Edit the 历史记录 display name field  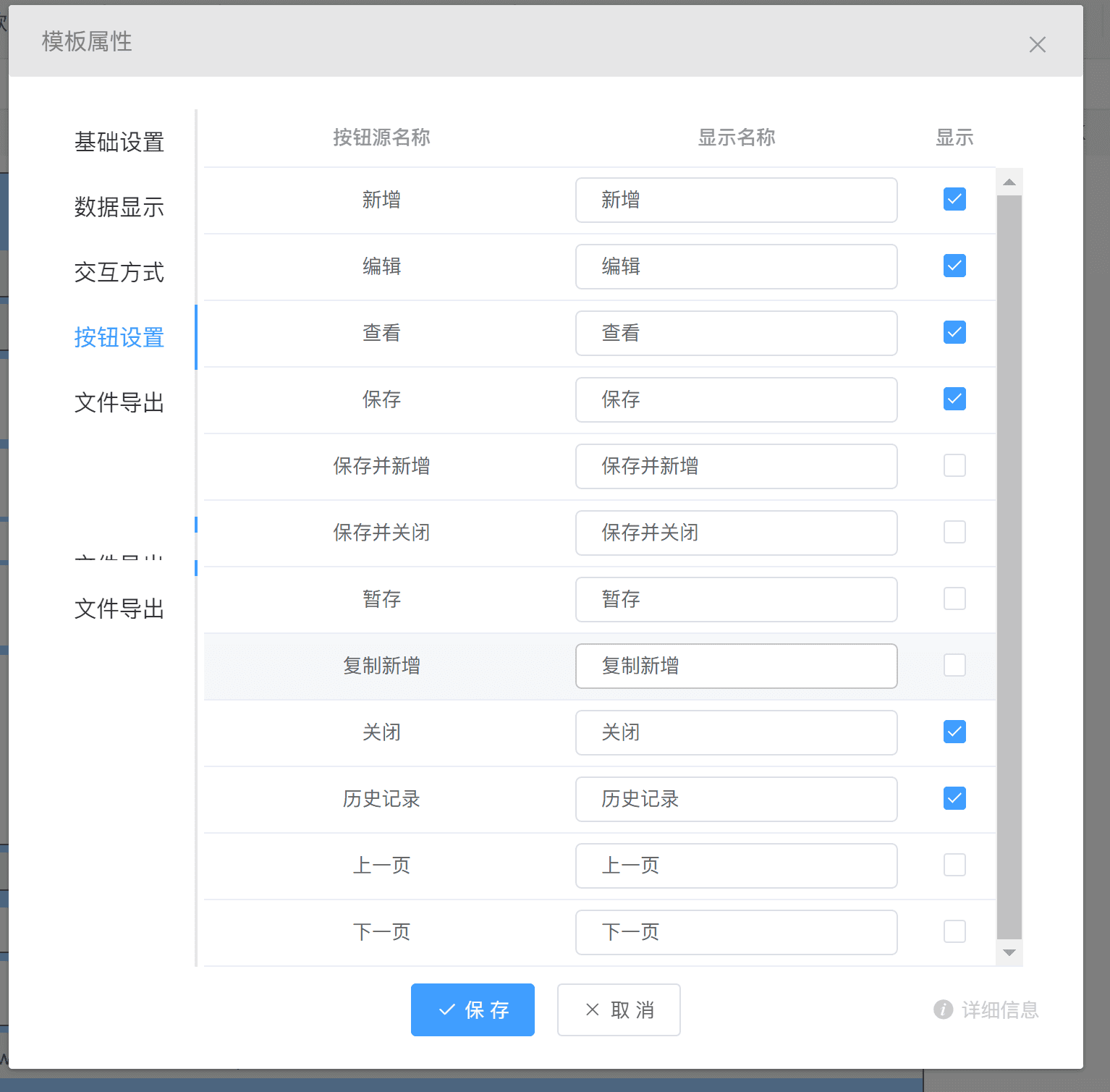point(736,799)
